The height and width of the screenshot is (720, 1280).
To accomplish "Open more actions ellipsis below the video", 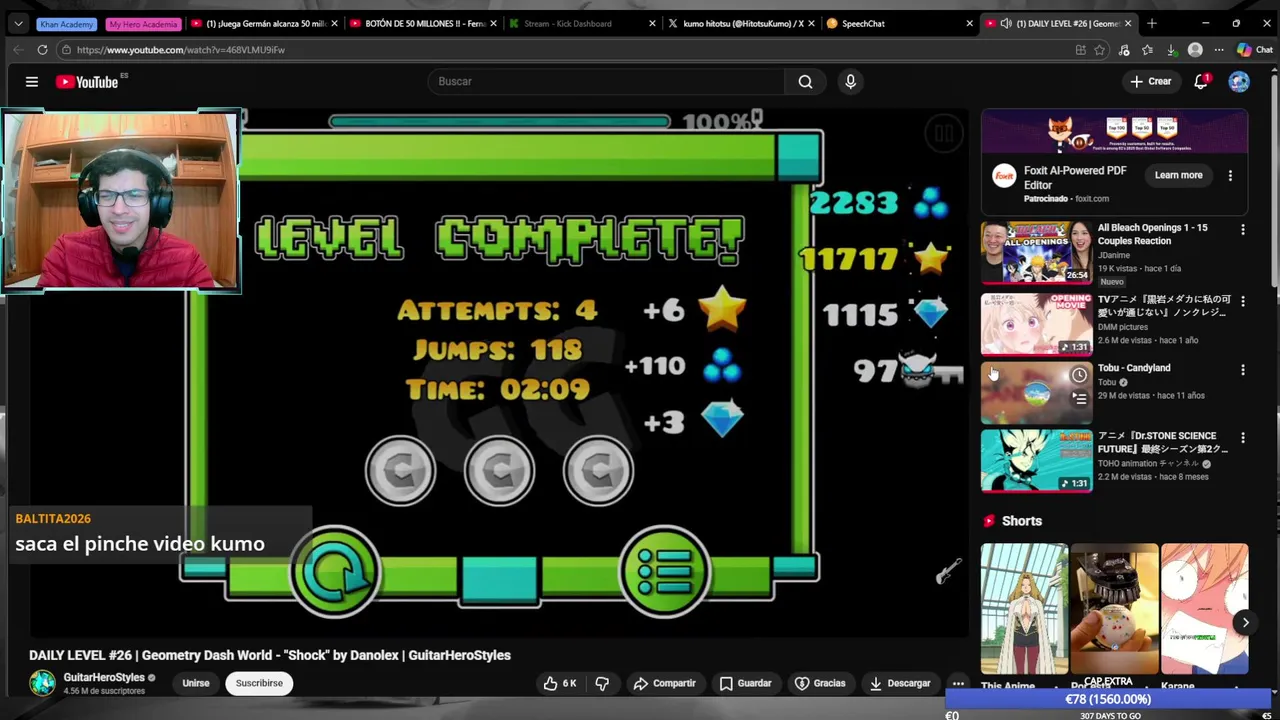I will 958,683.
